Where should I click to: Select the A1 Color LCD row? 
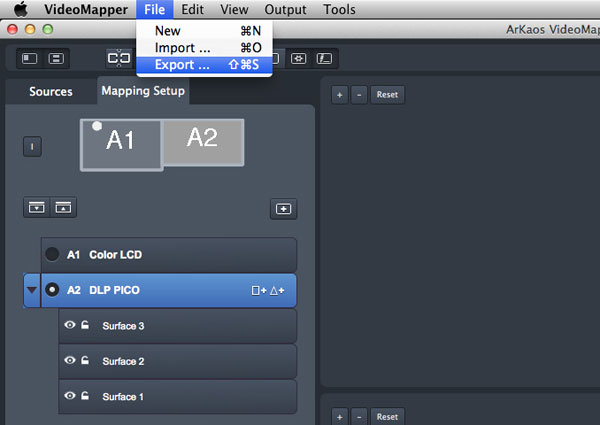[169, 255]
